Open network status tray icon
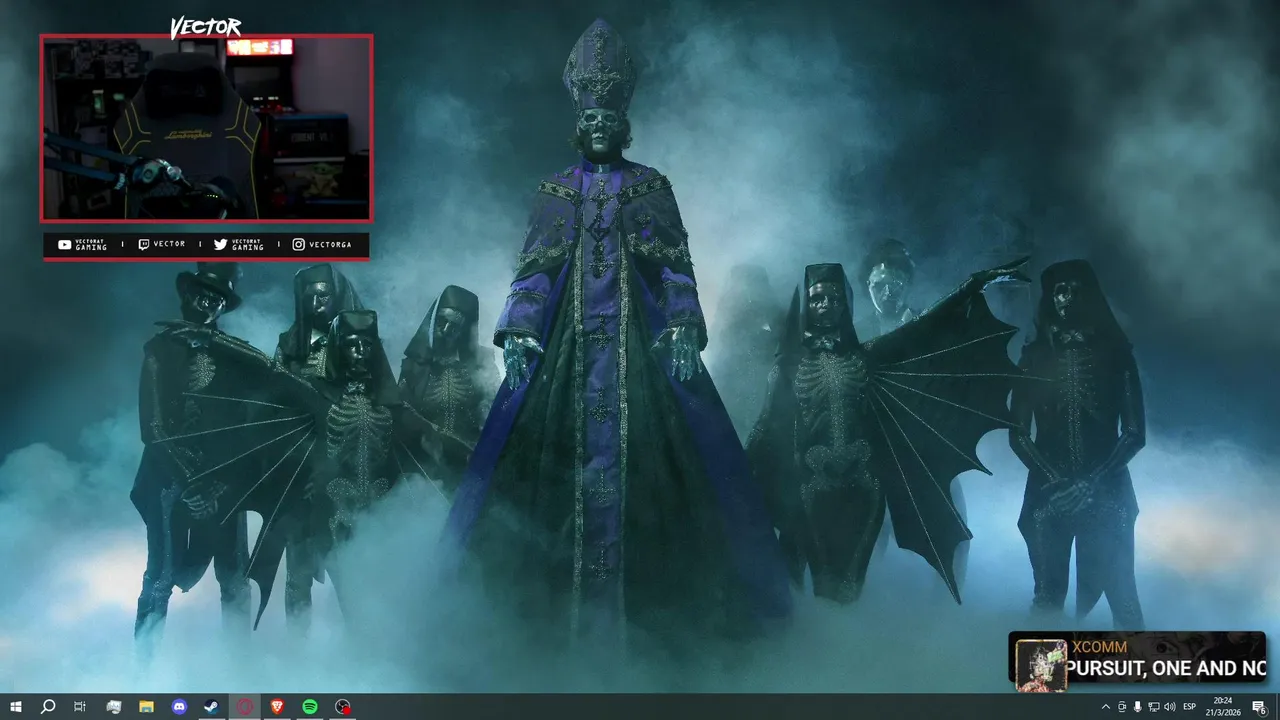The width and height of the screenshot is (1280, 720). (x=1154, y=707)
